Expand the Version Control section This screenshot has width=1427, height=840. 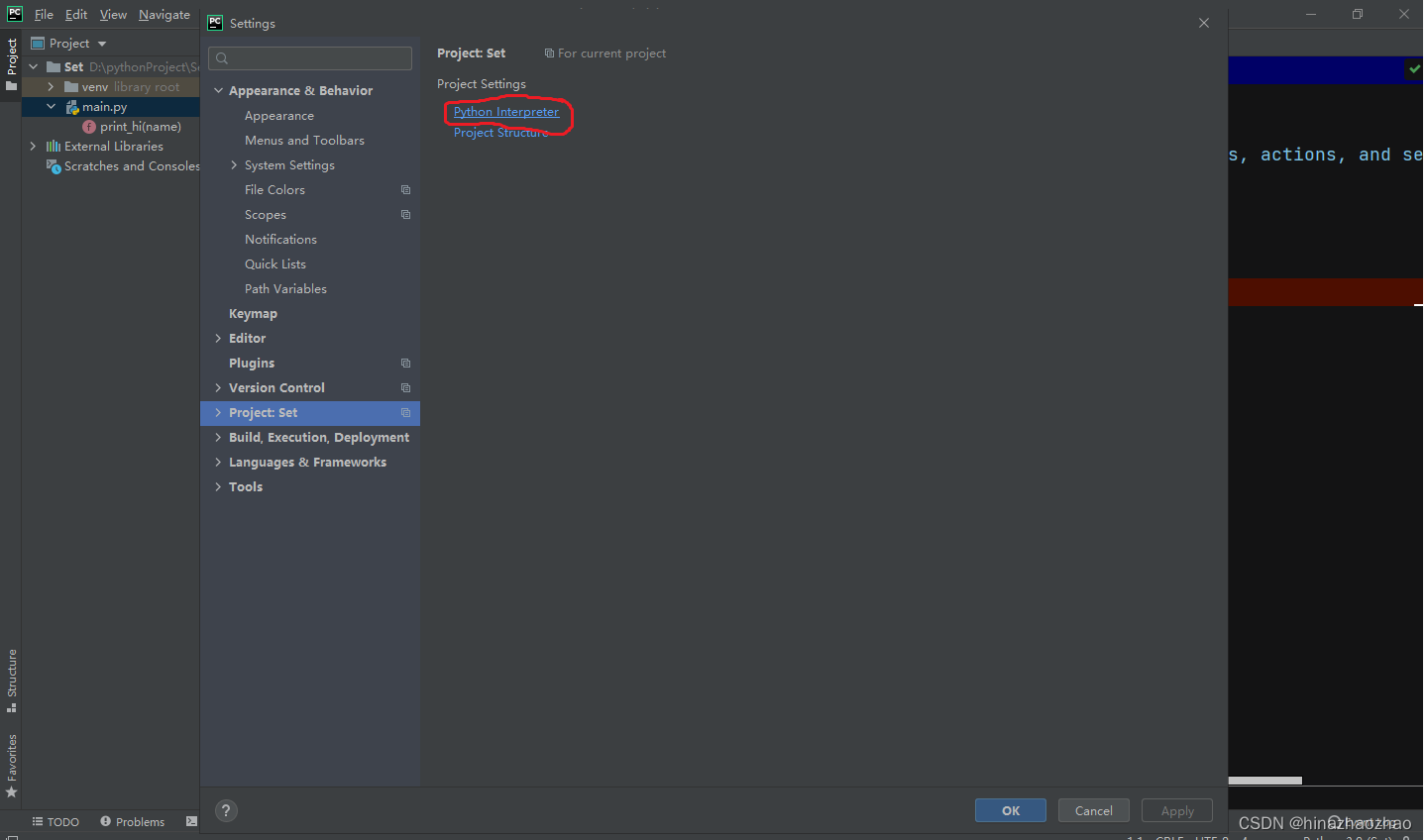tap(218, 388)
